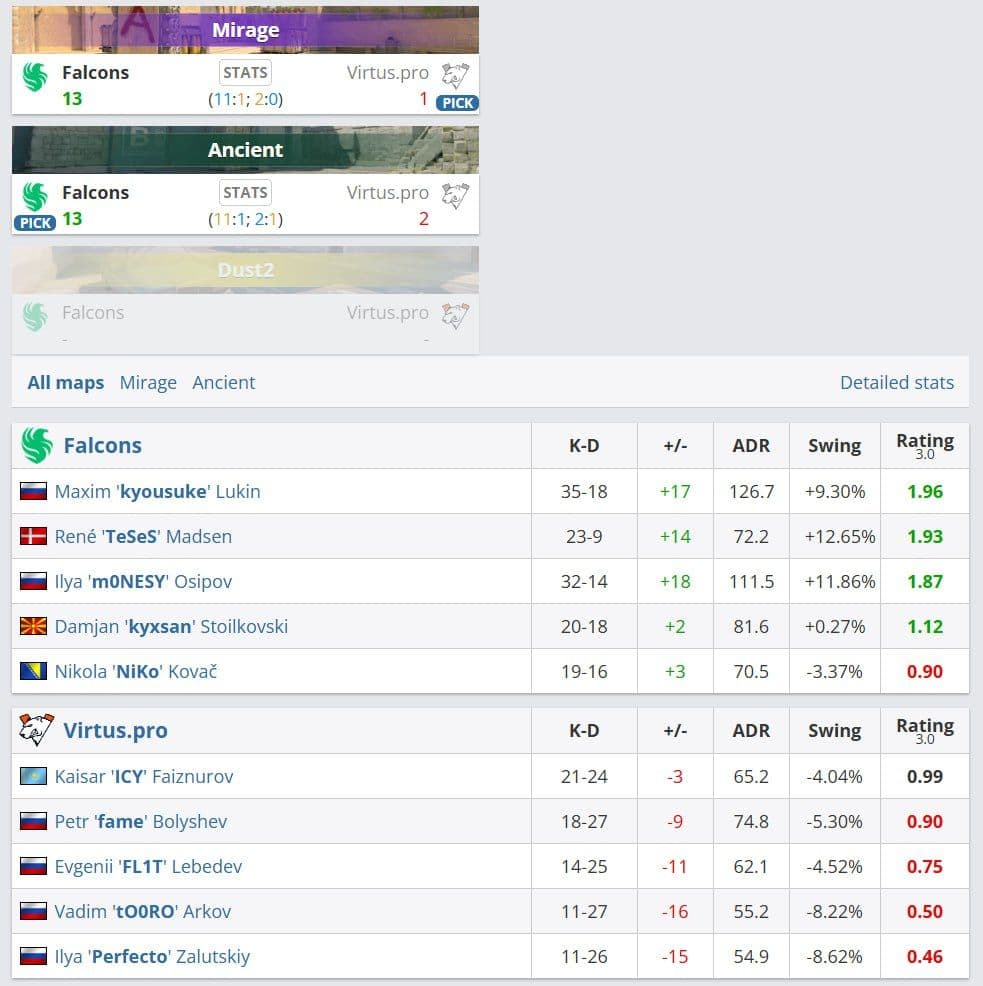Click Danish flag next to TeSeS
Viewport: 983px width, 986px height.
33,536
